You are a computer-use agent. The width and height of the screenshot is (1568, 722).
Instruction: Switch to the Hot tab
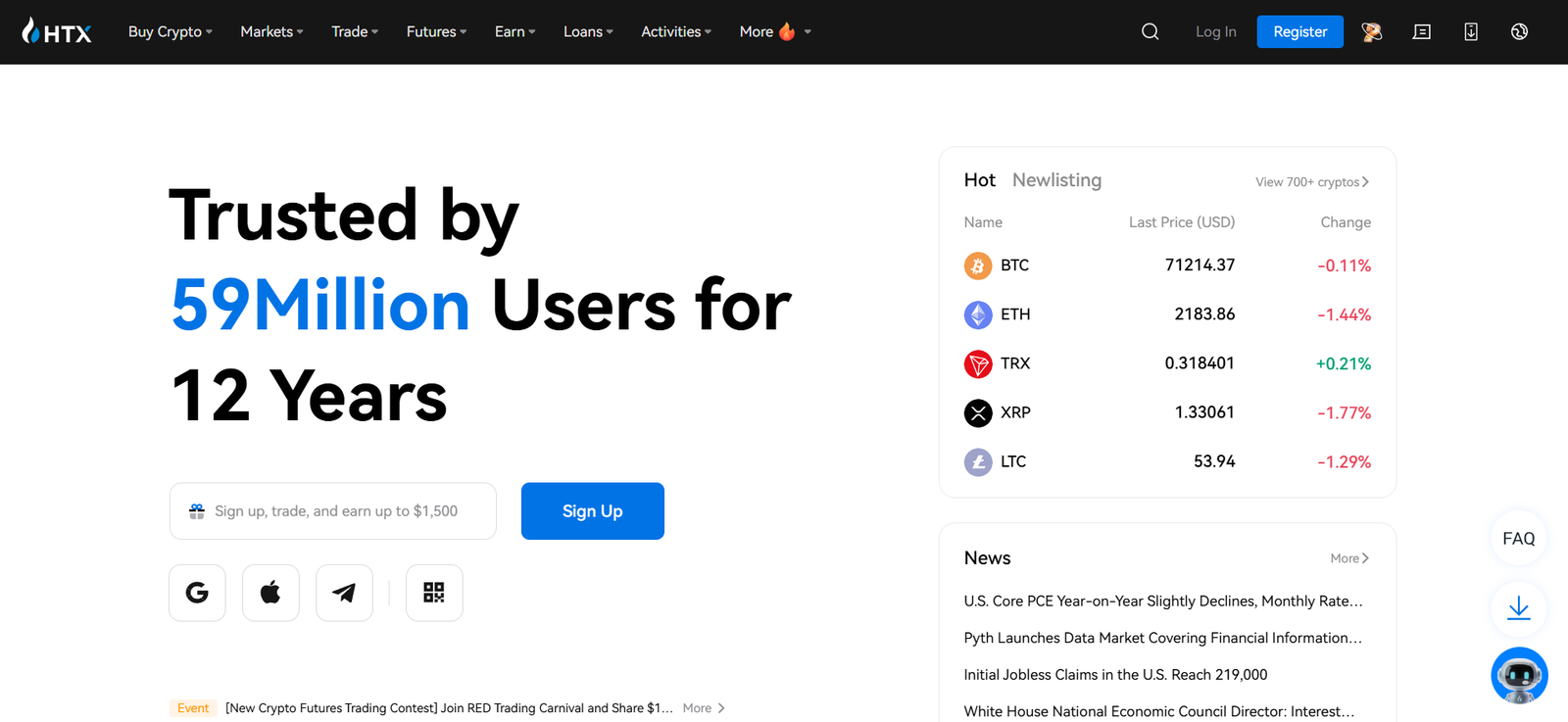click(x=979, y=180)
